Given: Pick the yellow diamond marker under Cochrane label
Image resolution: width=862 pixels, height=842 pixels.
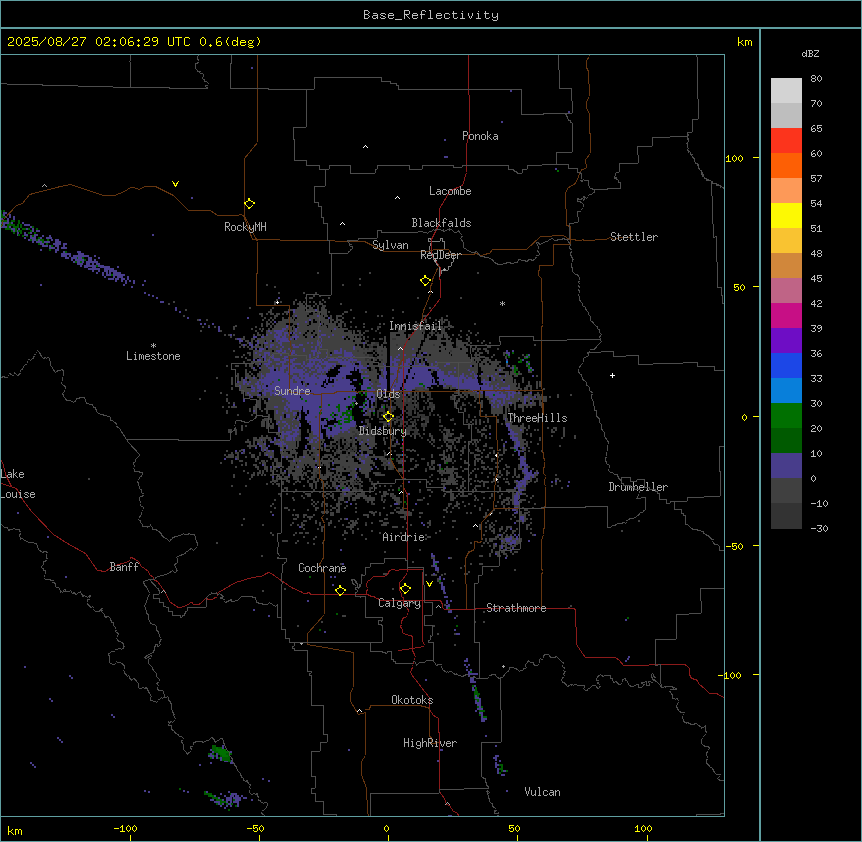Looking at the screenshot, I should (x=340, y=590).
